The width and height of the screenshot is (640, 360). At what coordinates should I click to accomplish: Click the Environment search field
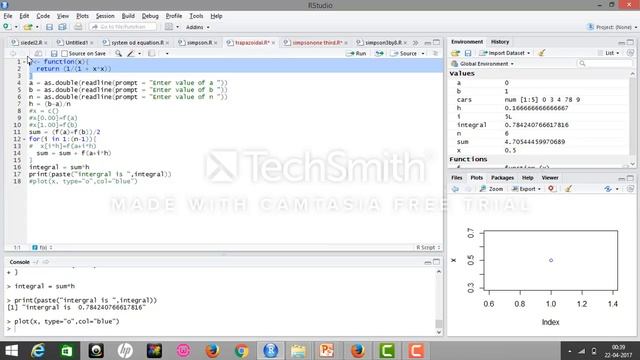point(606,64)
